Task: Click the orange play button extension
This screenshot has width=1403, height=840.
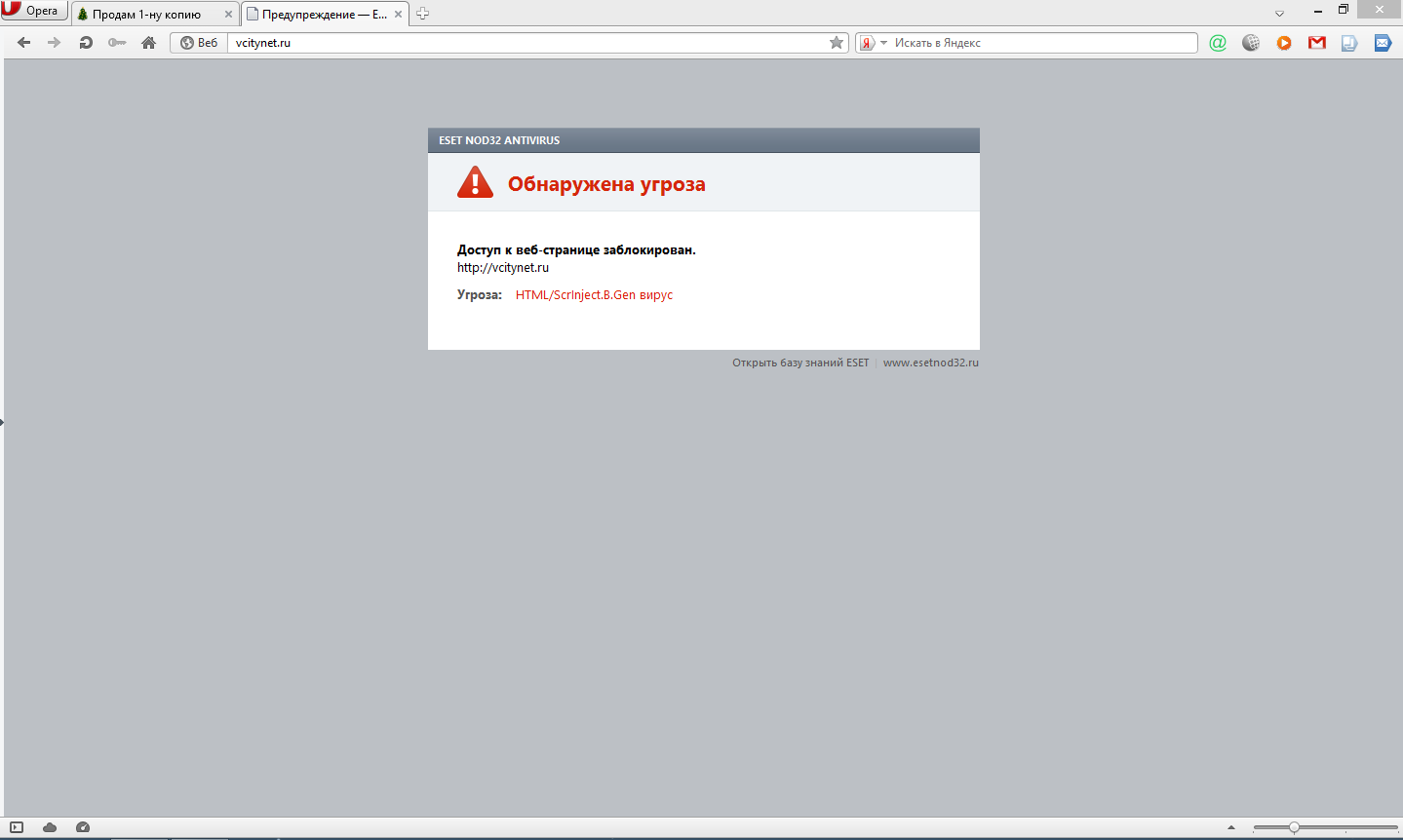Action: pos(1284,43)
